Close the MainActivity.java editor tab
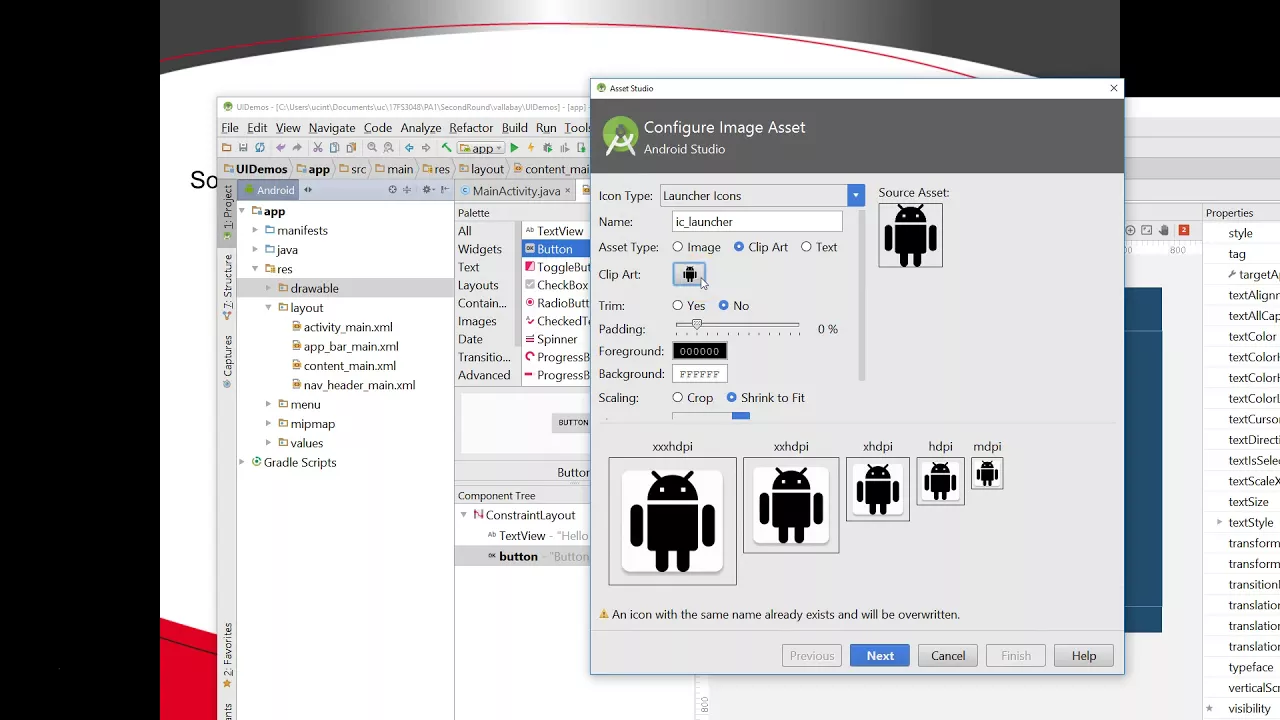Viewport: 1280px width, 720px height. [568, 190]
